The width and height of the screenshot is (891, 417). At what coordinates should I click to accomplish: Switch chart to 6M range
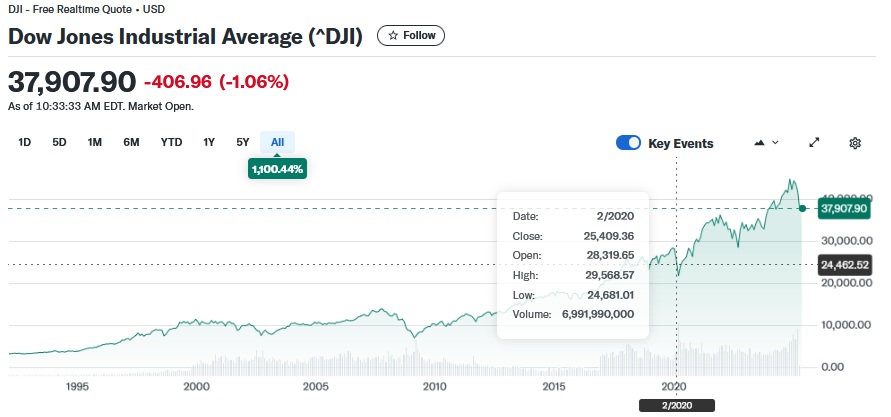pos(131,142)
